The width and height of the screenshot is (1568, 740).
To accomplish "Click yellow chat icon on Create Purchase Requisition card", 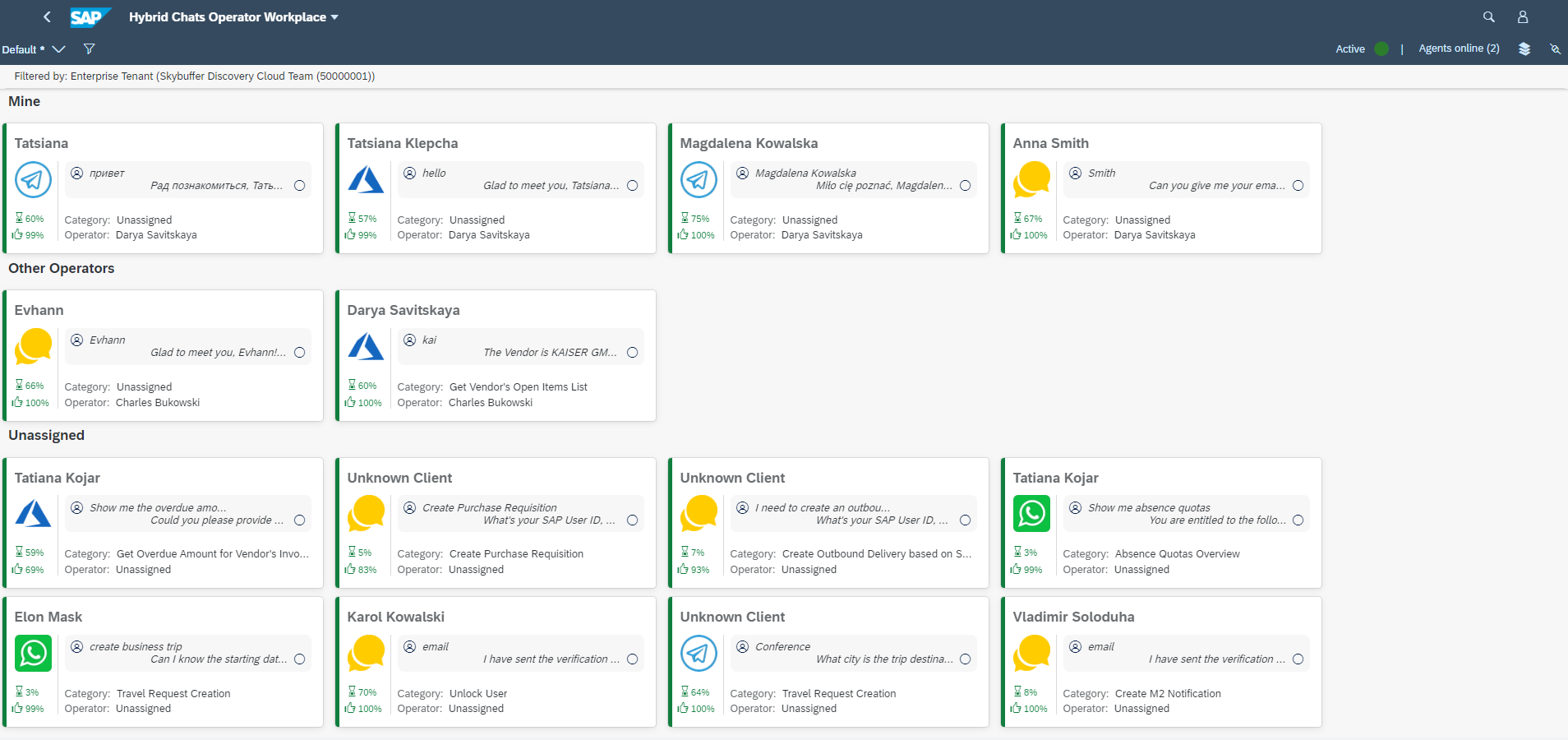I will (367, 514).
